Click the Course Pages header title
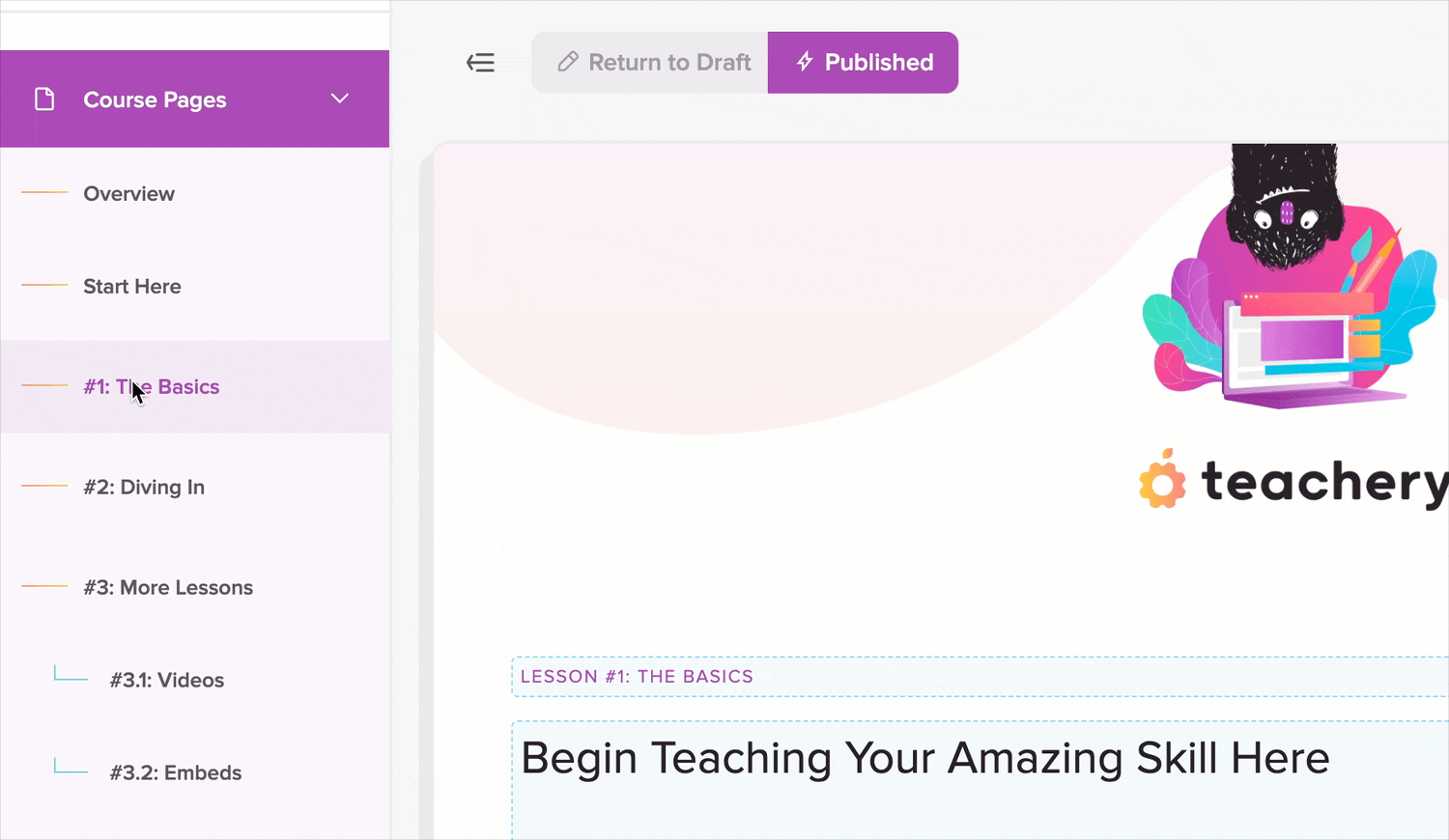This screenshot has height=840, width=1449. coord(155,99)
